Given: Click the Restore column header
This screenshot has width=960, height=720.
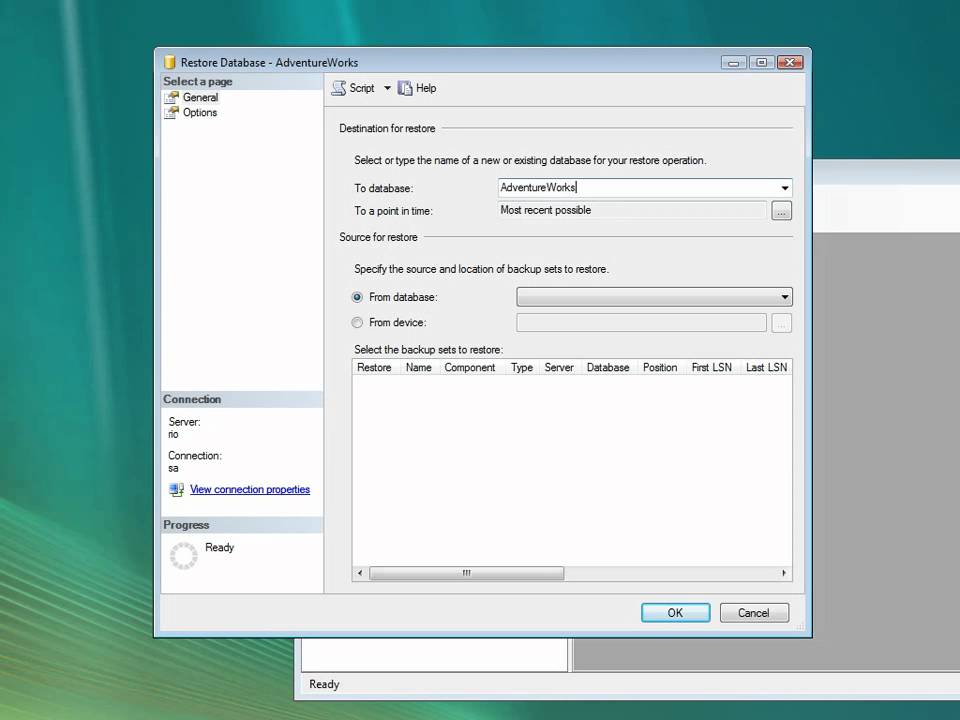Looking at the screenshot, I should pyautogui.click(x=374, y=367).
